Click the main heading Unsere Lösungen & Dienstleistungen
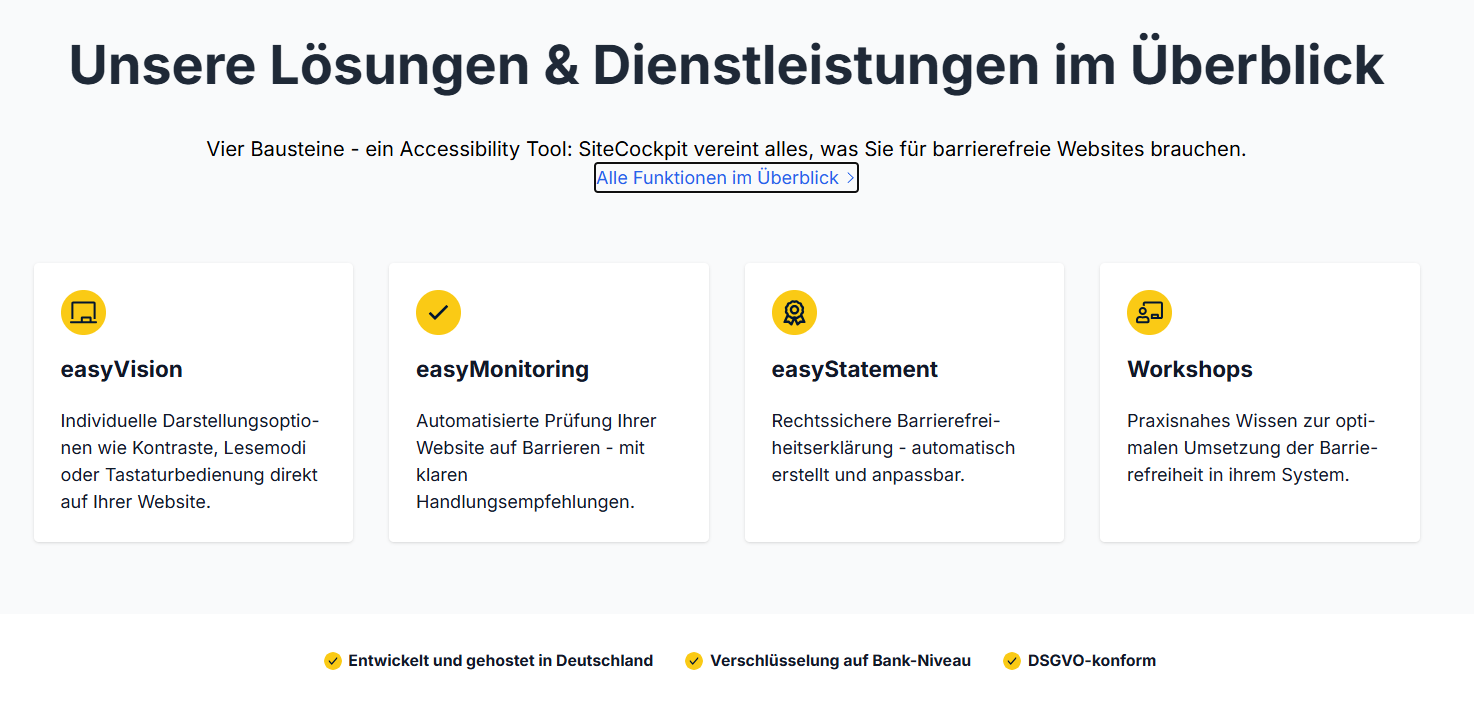Image resolution: width=1474 pixels, height=726 pixels. pyautogui.click(x=726, y=65)
